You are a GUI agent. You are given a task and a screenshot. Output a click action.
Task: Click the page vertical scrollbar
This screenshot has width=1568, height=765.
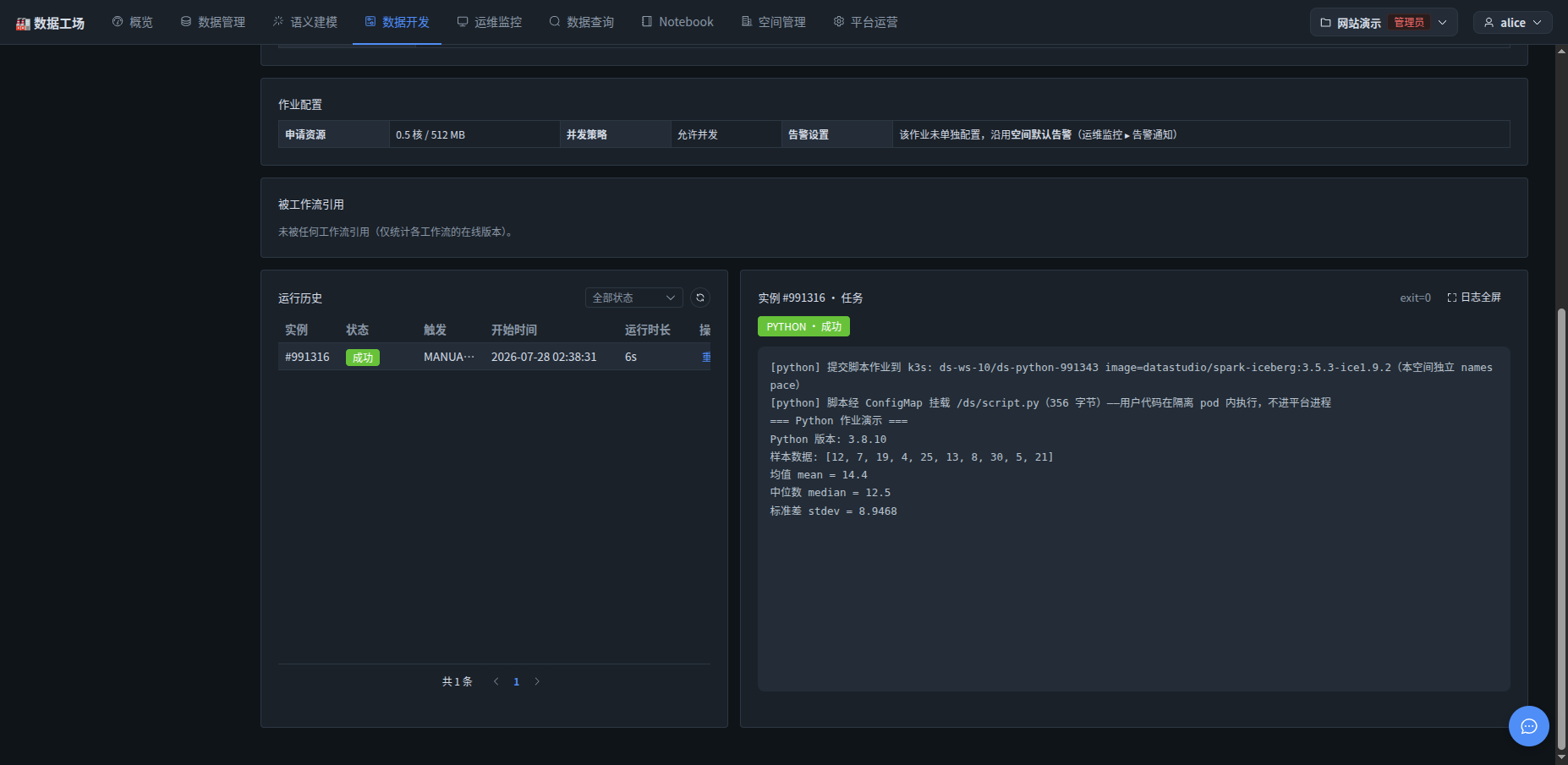(1561, 528)
